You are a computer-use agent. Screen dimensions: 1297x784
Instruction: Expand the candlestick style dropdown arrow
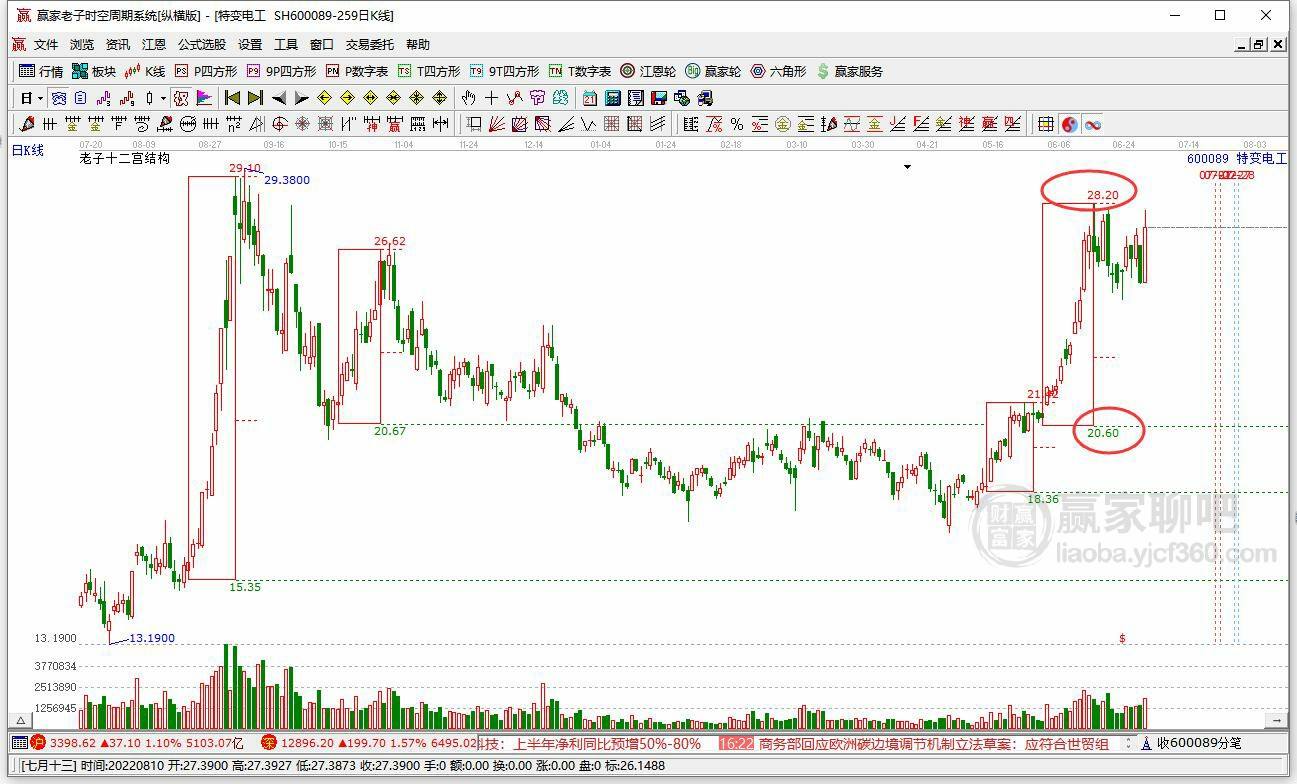pos(163,98)
